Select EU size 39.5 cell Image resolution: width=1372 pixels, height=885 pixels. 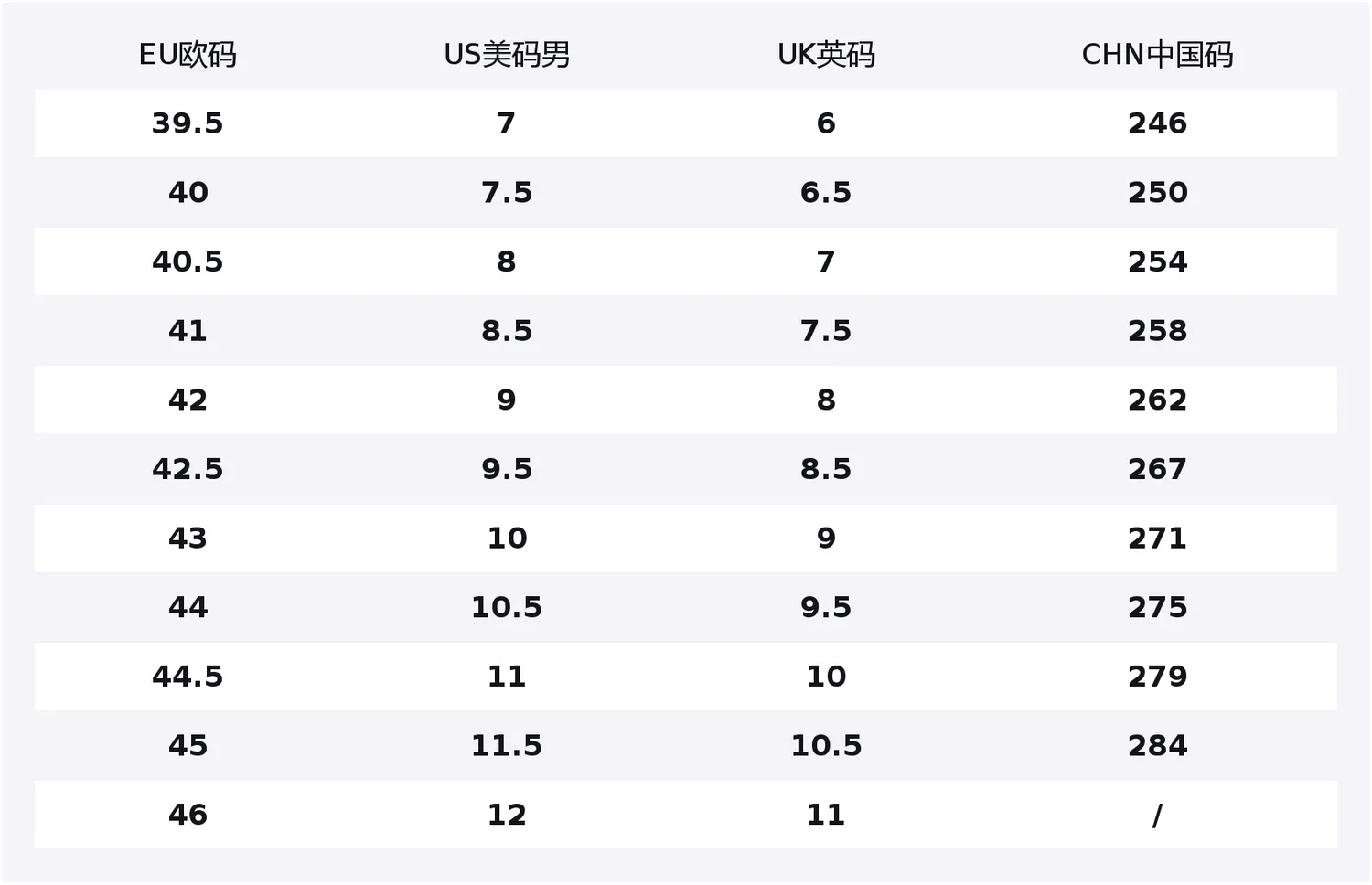(x=188, y=123)
